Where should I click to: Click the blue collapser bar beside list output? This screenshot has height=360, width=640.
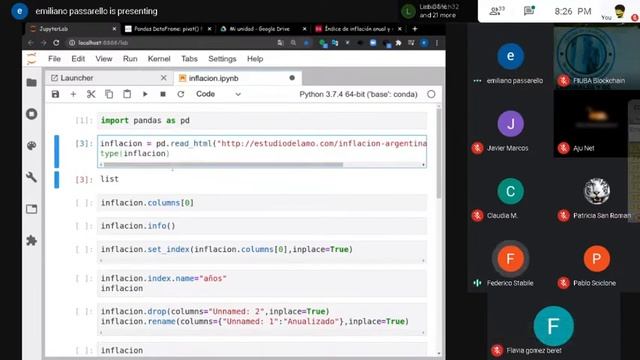tap(57, 180)
